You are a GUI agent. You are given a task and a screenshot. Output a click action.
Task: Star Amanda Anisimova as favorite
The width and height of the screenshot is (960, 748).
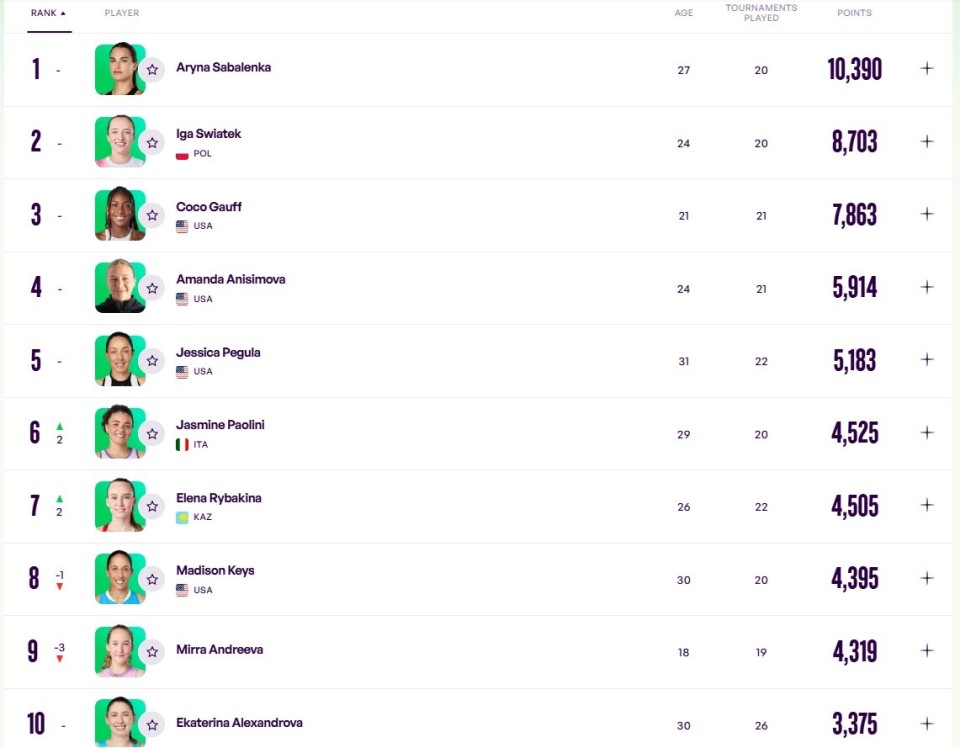click(x=152, y=288)
